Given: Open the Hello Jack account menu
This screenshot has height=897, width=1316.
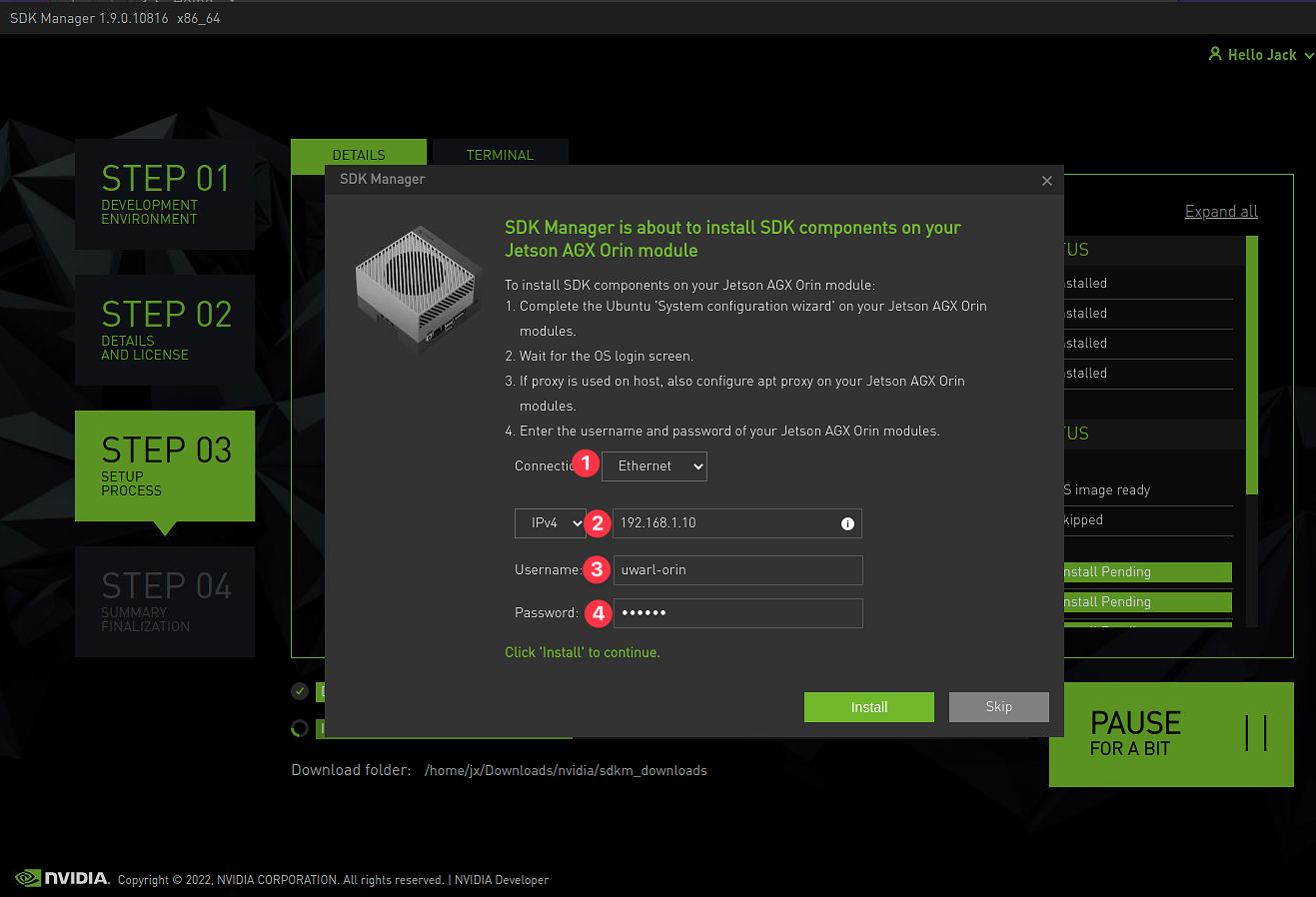Looking at the screenshot, I should click(x=1261, y=55).
